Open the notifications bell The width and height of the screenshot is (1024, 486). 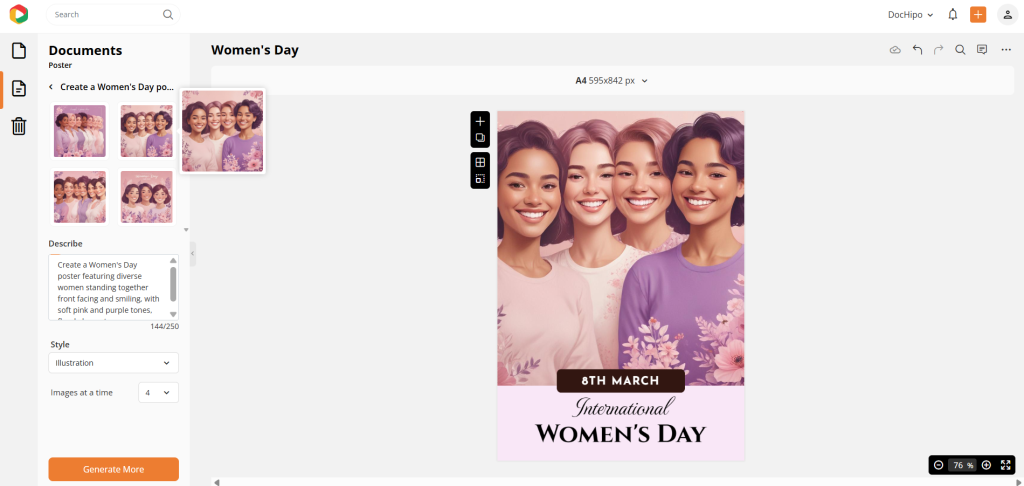pyautogui.click(x=953, y=14)
